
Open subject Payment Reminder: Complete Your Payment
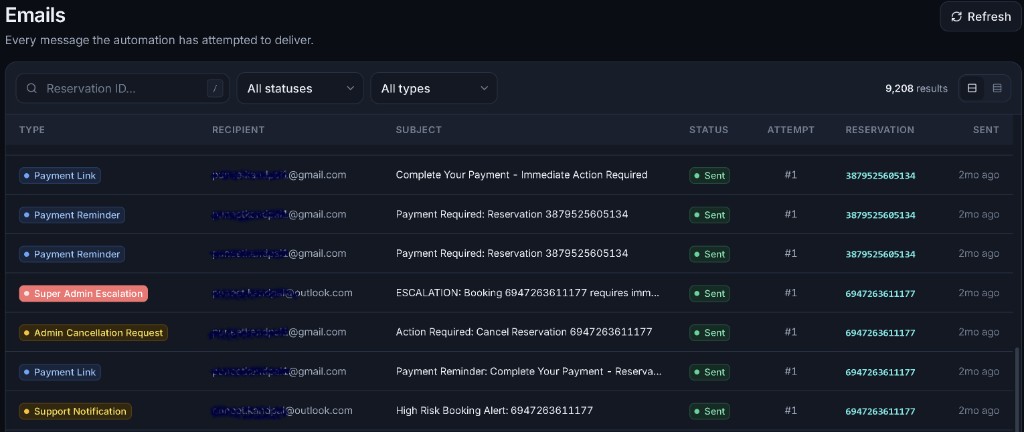(x=529, y=371)
